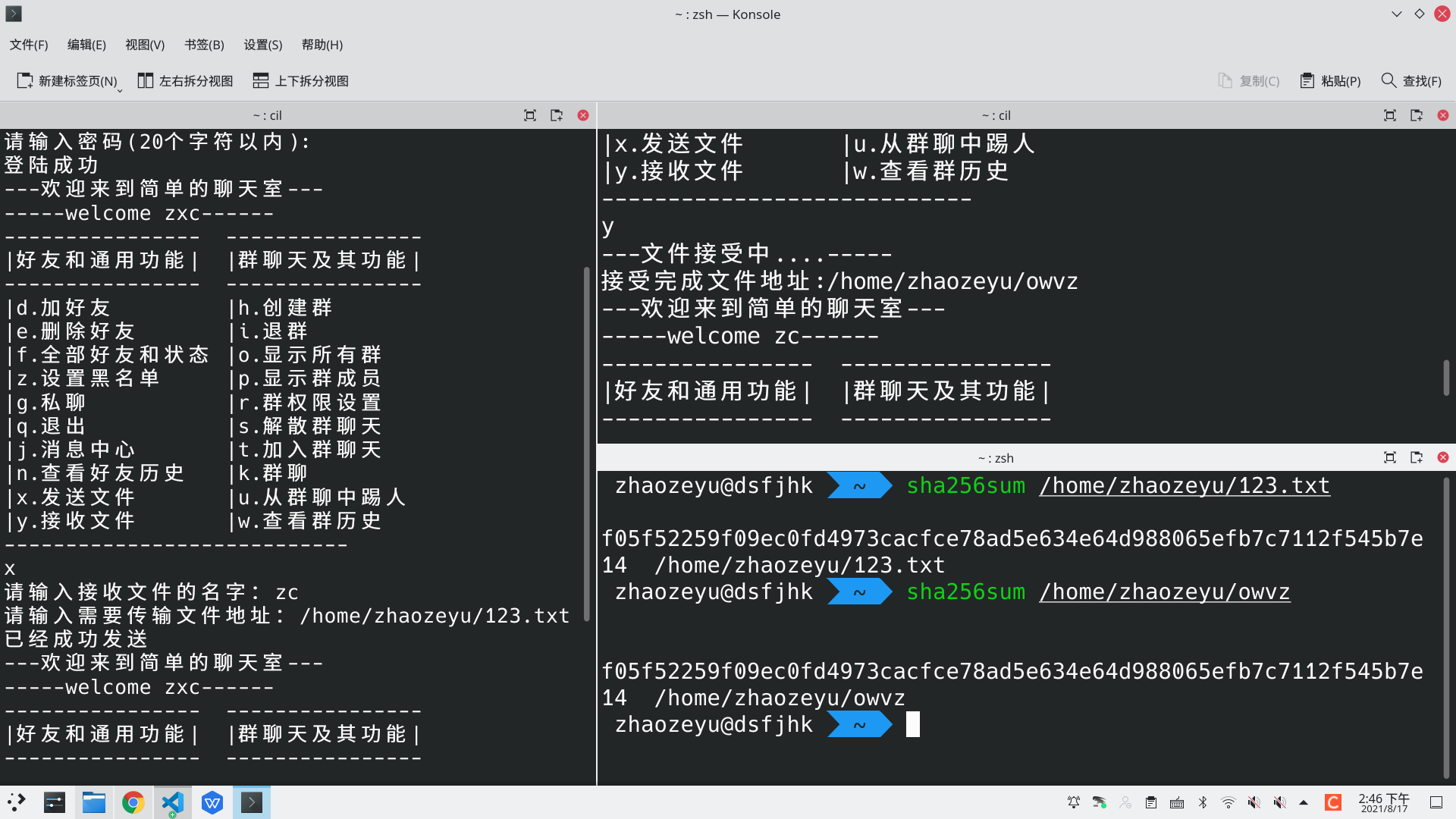
Task: Open the application launcher in the taskbar
Action: click(16, 802)
